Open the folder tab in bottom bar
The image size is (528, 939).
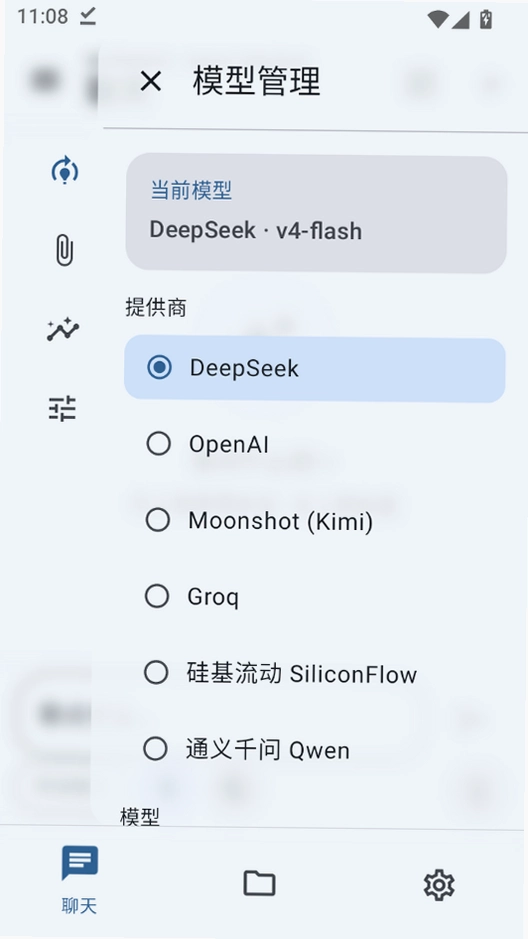259,883
